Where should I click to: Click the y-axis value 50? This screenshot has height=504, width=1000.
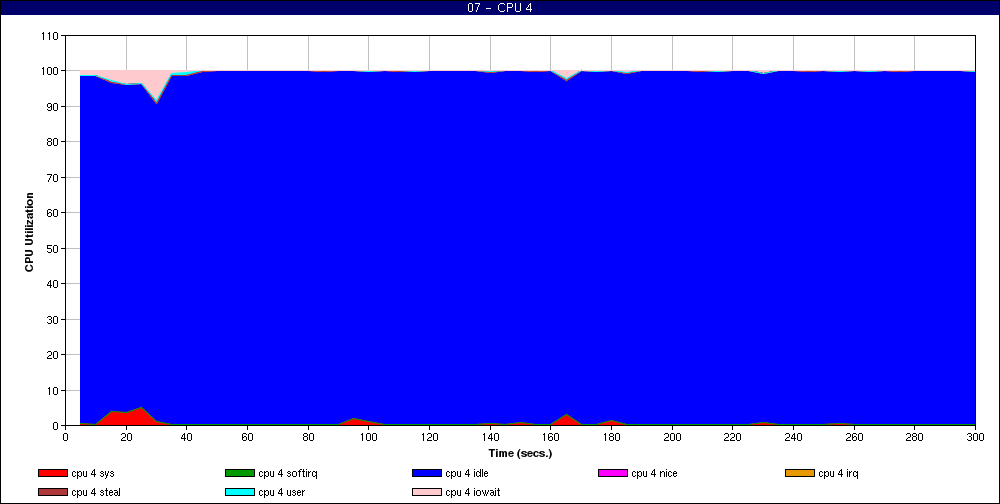point(52,248)
